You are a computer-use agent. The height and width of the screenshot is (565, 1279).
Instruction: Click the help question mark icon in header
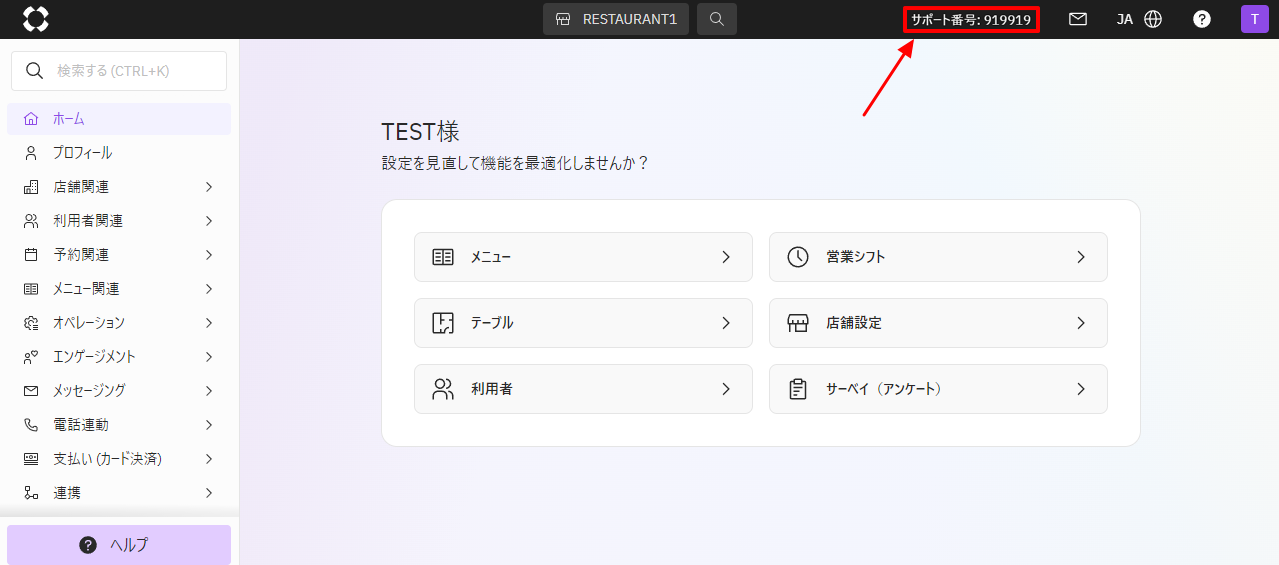[x=1202, y=19]
